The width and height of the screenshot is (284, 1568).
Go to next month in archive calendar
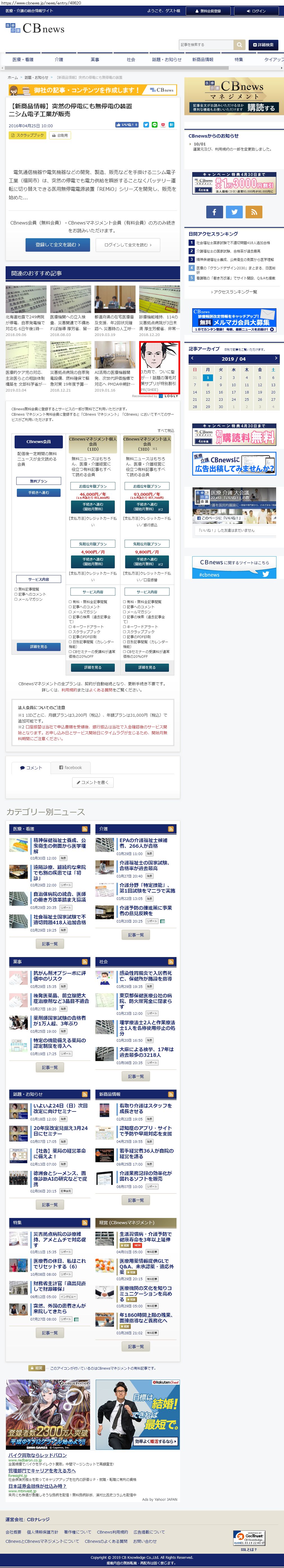click(x=276, y=358)
